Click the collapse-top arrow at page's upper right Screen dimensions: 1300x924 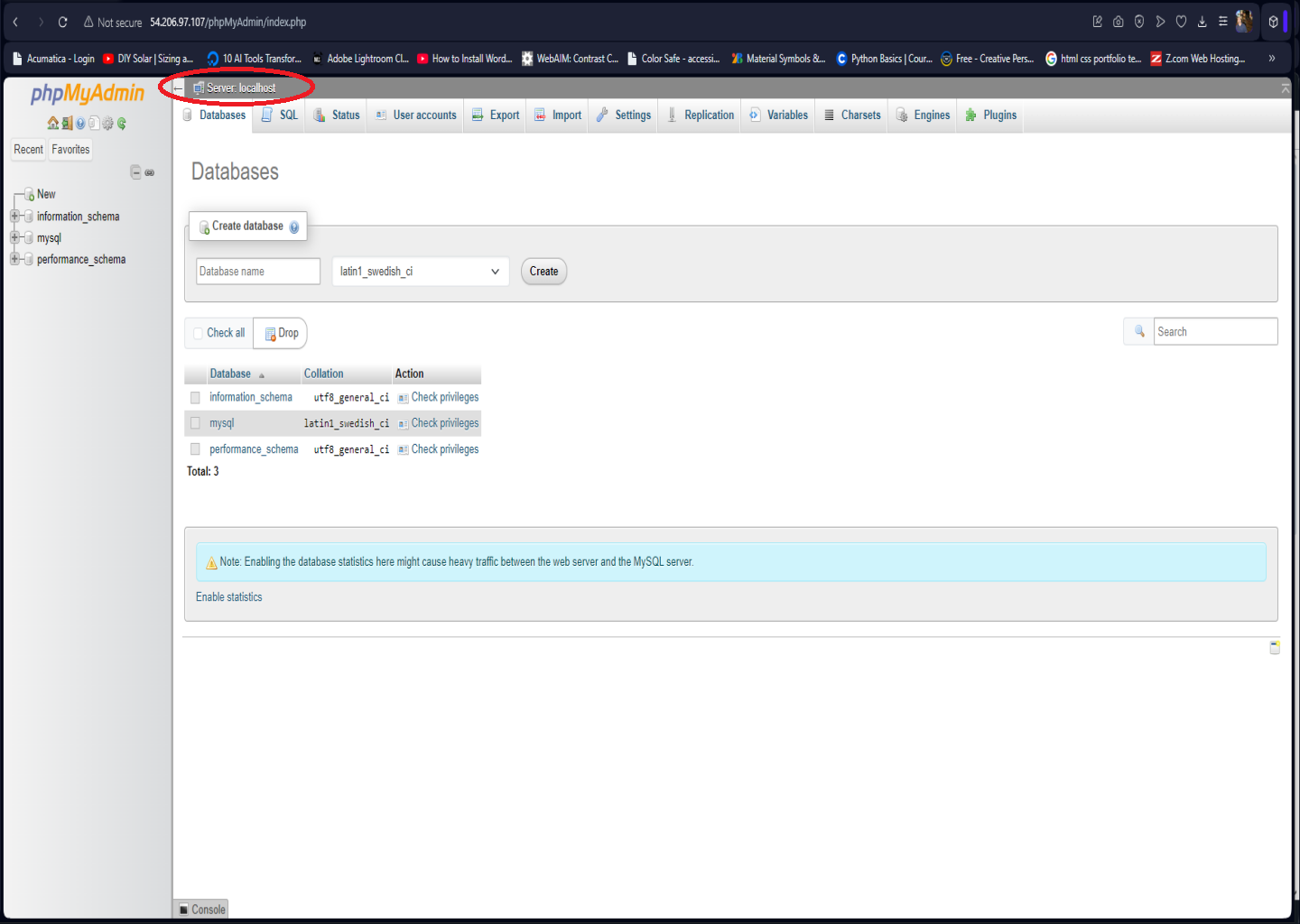(x=1285, y=88)
